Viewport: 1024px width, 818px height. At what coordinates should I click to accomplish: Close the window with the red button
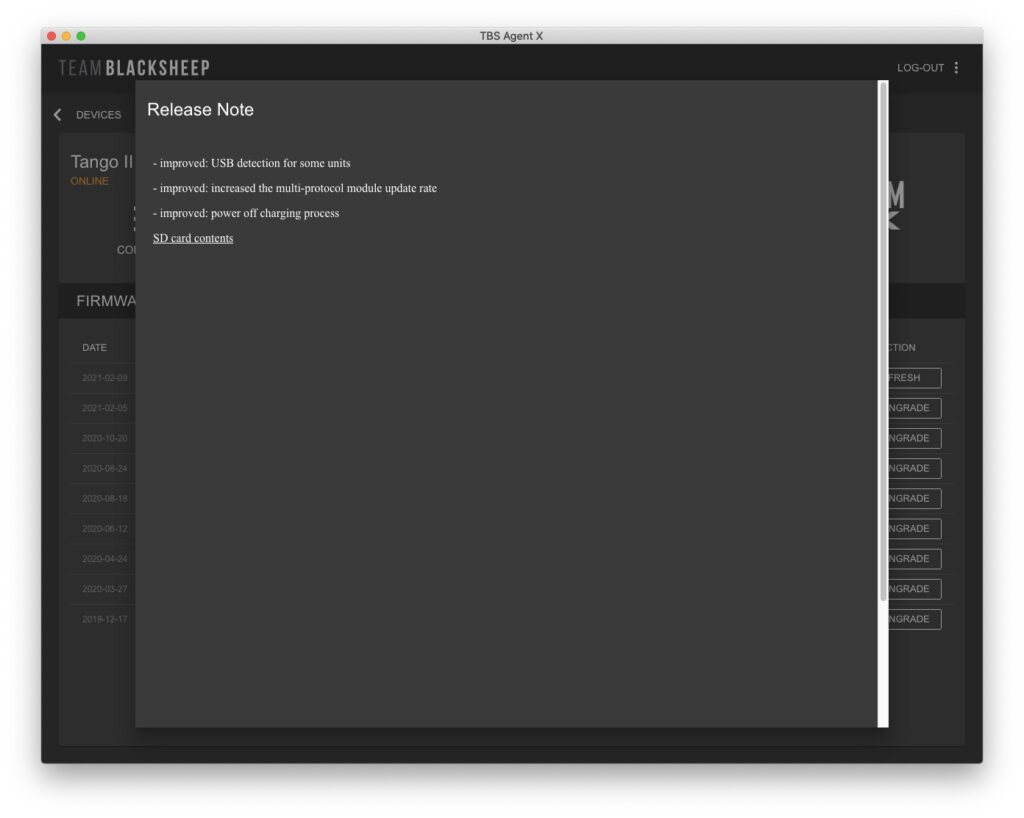tap(52, 36)
